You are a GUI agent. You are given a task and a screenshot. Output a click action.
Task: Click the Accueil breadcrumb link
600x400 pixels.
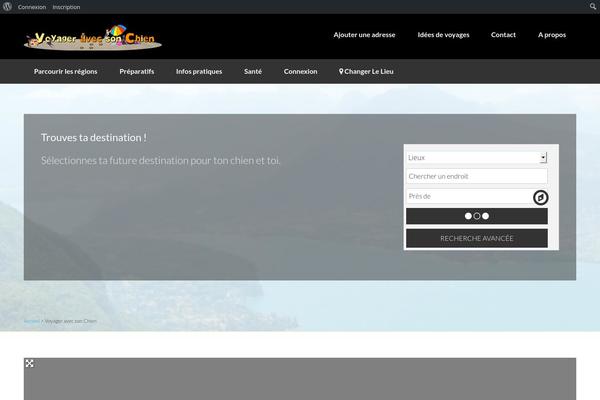click(32, 321)
